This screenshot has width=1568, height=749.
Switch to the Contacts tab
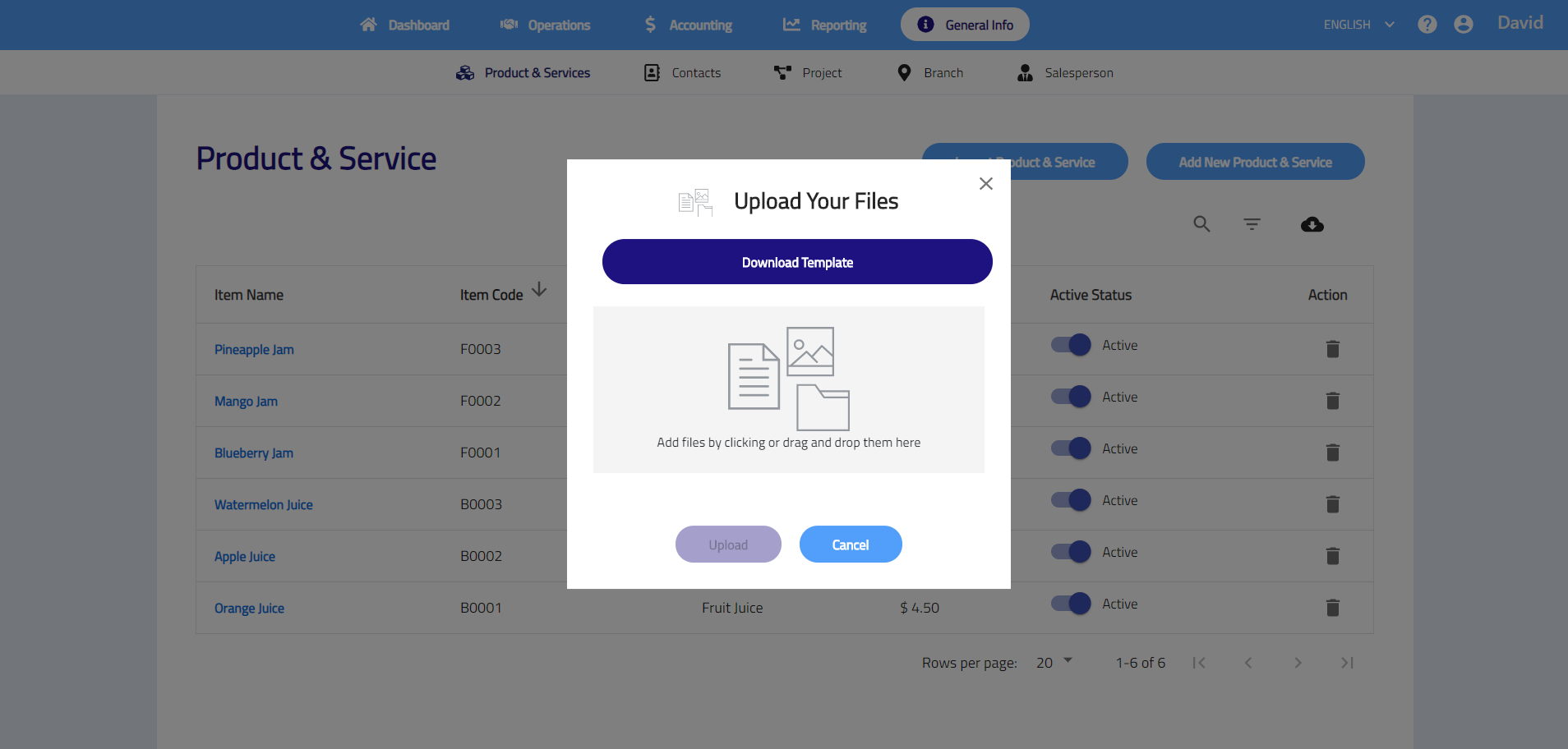682,73
